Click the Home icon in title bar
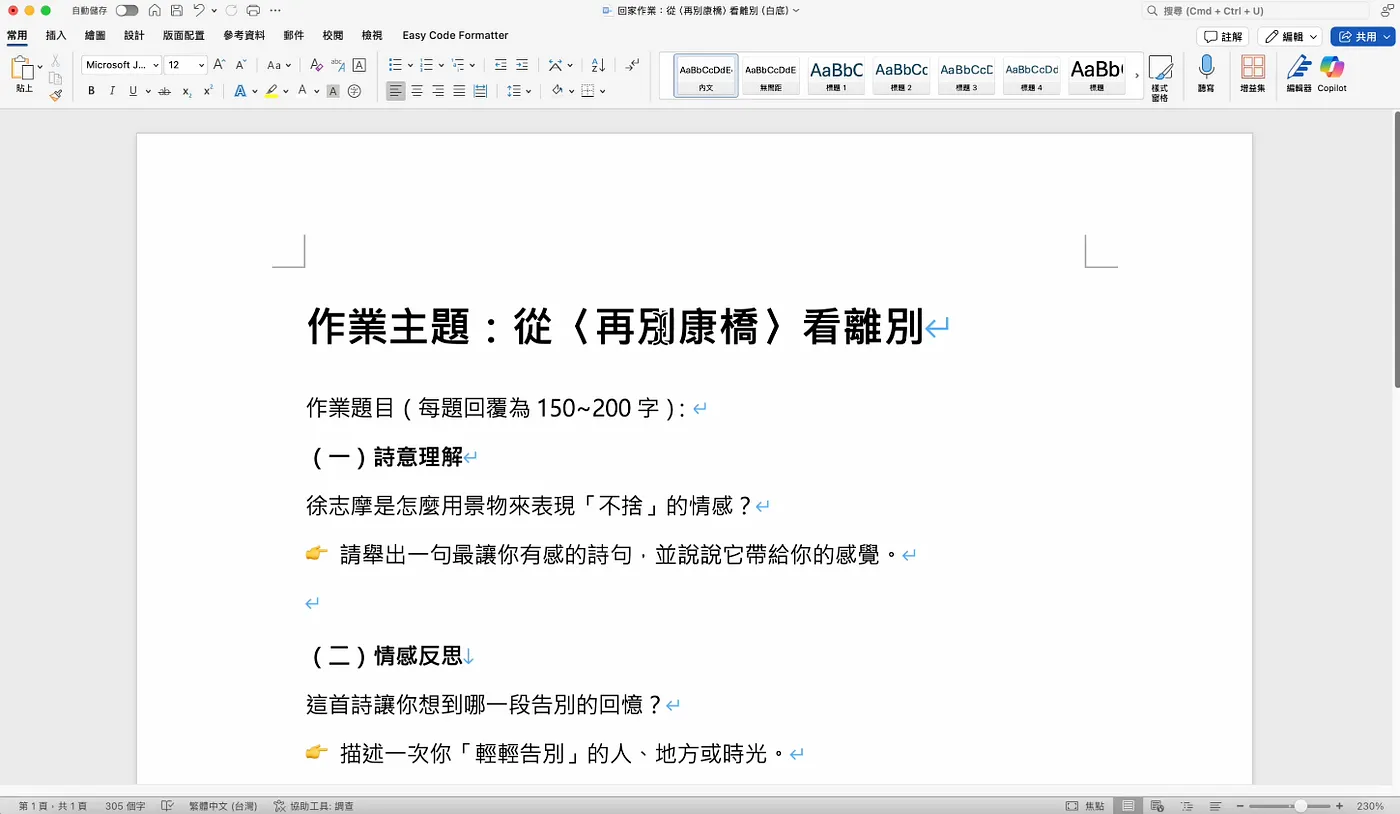1400x814 pixels. [x=154, y=10]
